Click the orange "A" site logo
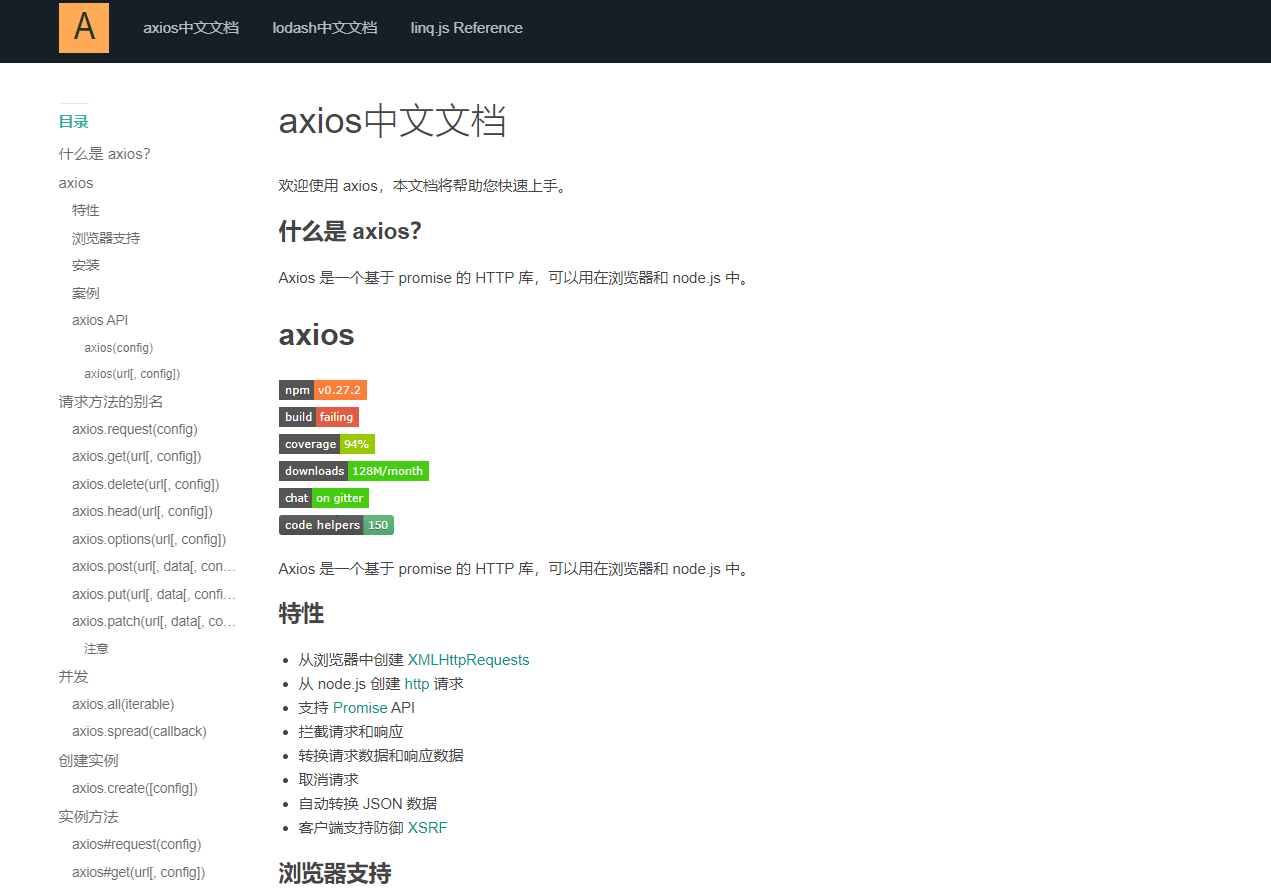The width and height of the screenshot is (1271, 891). click(83, 27)
